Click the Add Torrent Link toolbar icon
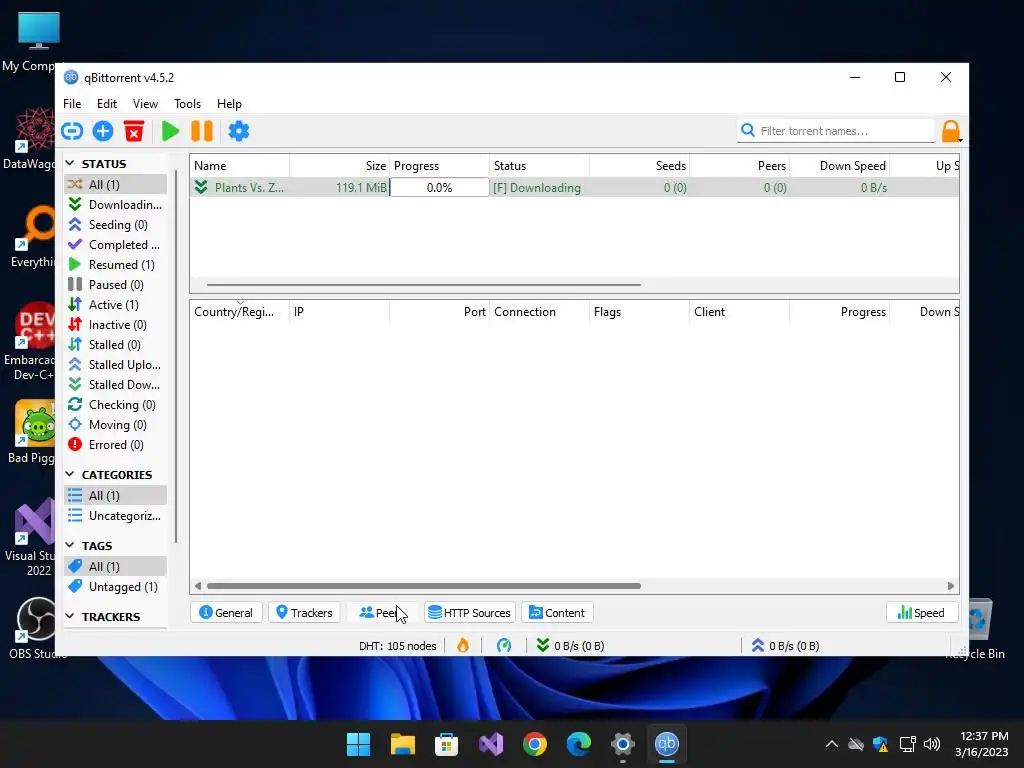This screenshot has width=1024, height=768. click(72, 131)
